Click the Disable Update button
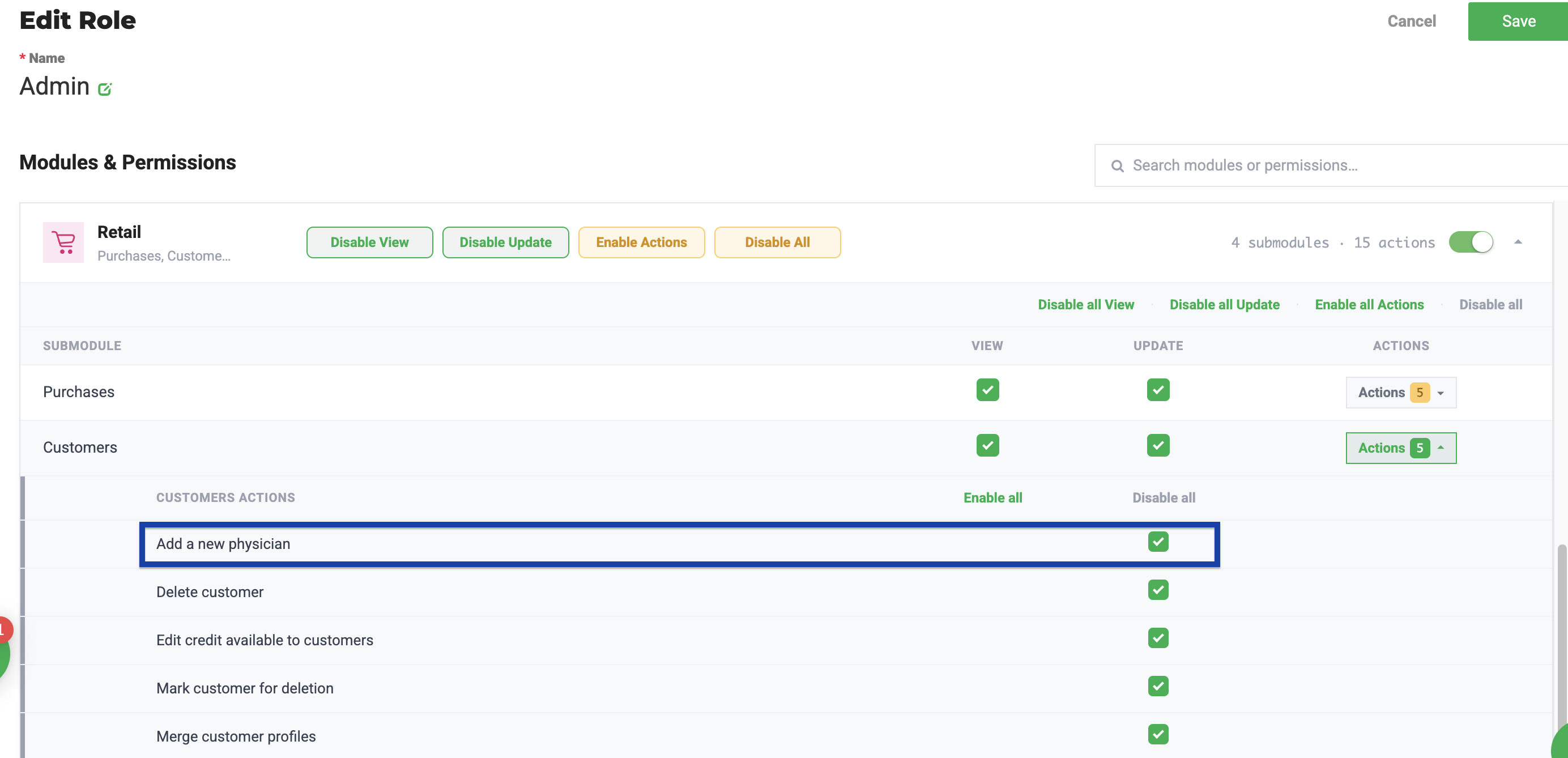Screen dimensions: 1568x758 (505, 242)
